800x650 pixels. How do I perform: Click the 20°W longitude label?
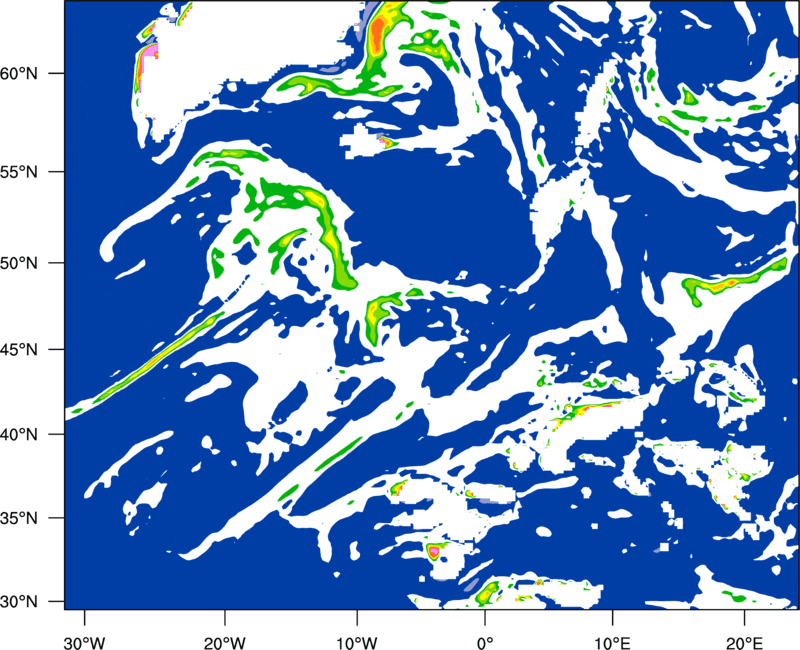(x=225, y=643)
